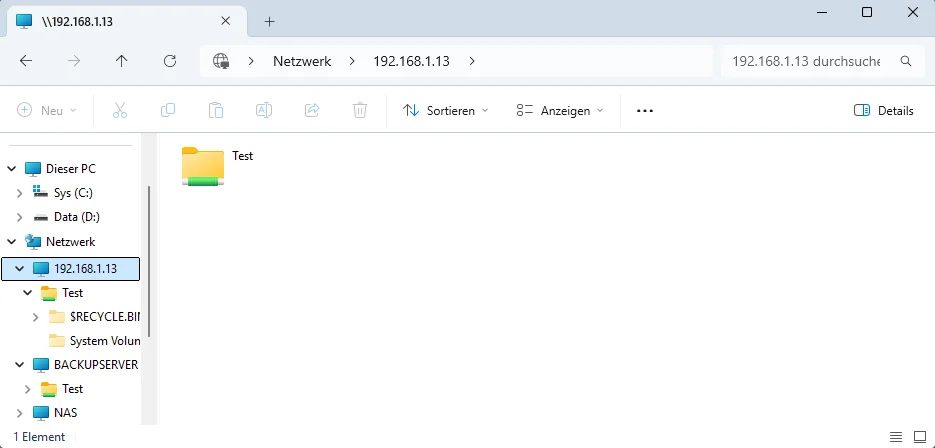The image size is (935, 448).
Task: Expand Test node under BACKUPSERVER
Action: (27, 388)
